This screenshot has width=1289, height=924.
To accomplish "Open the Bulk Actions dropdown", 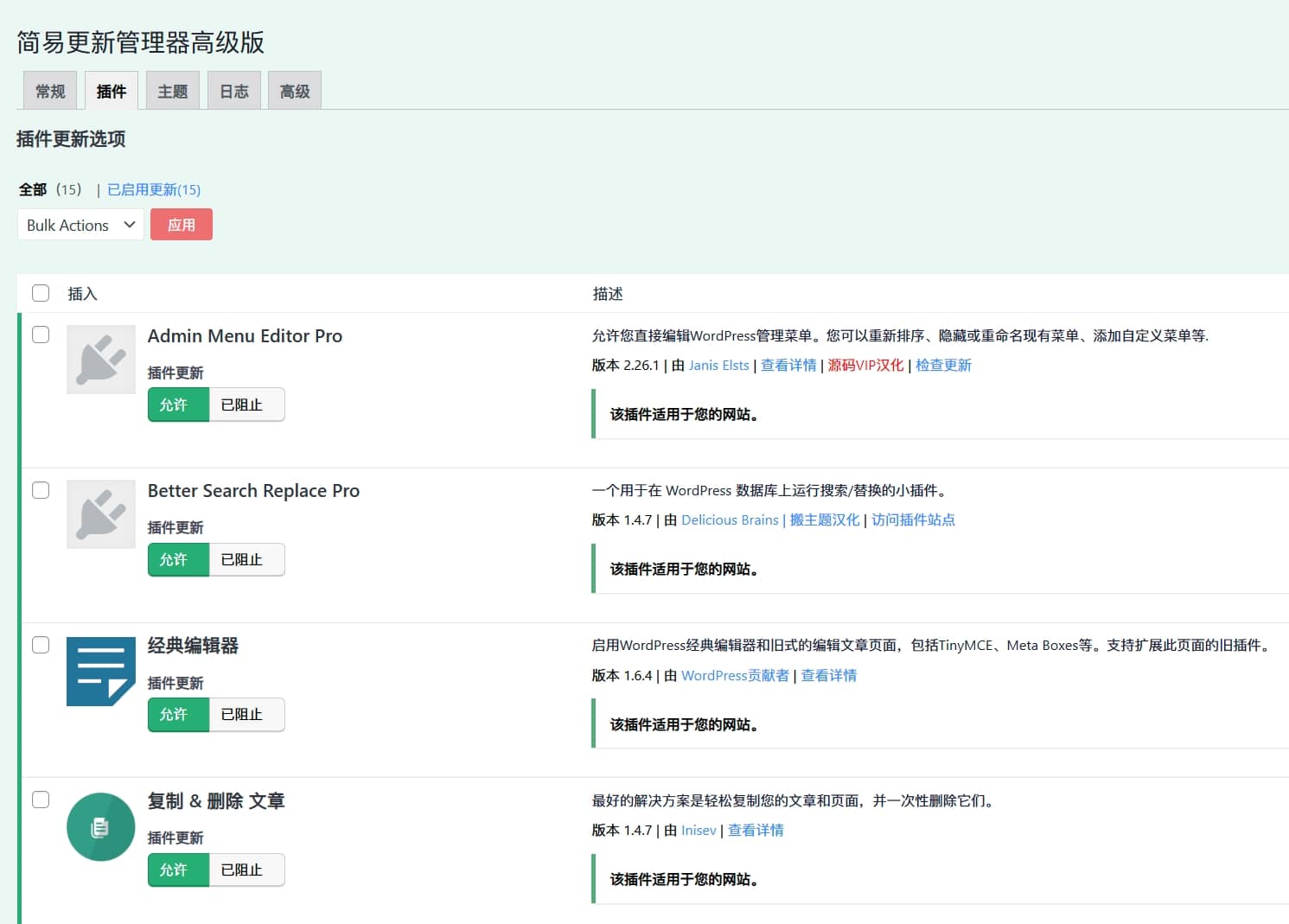I will click(x=80, y=225).
